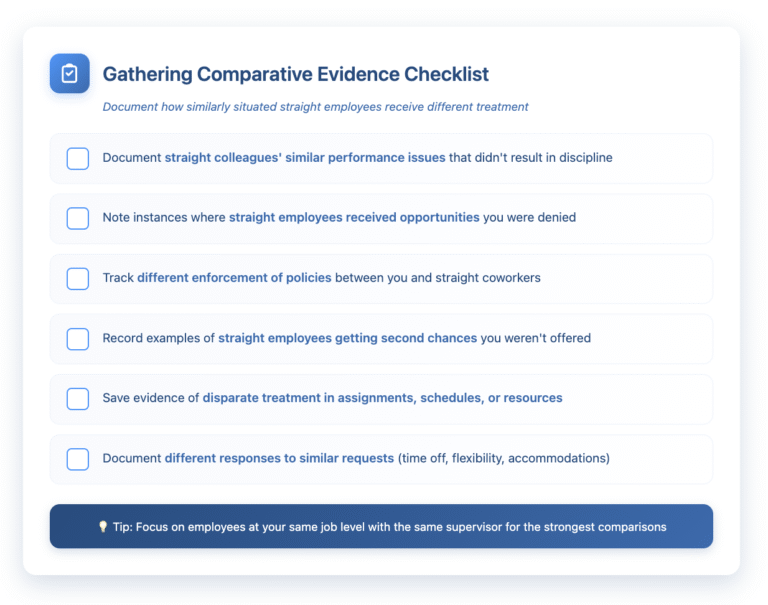This screenshot has width=768, height=605.
Task: Check the different responses to requests checkbox
Action: (78, 458)
